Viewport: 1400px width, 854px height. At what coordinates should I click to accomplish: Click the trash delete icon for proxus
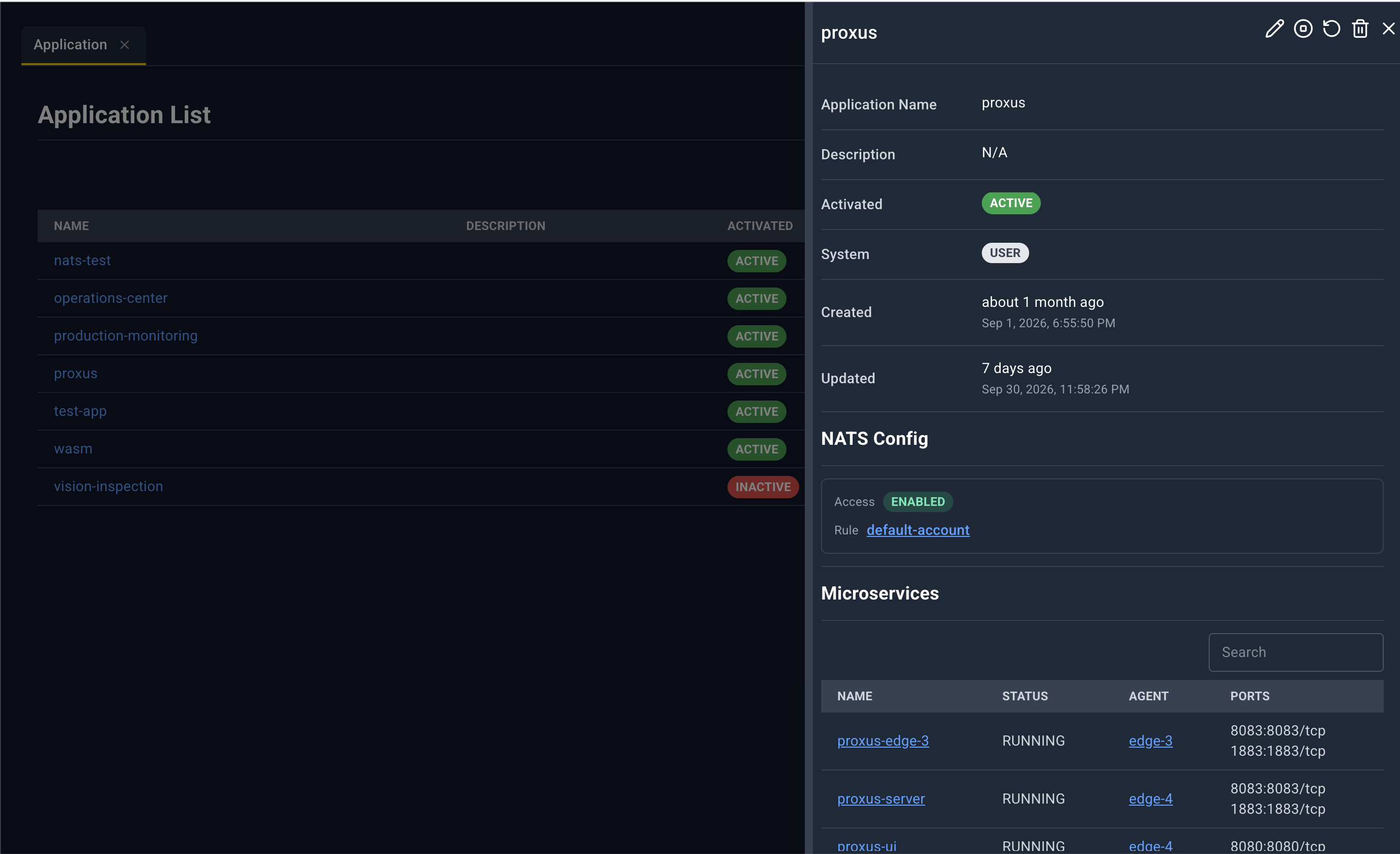click(x=1360, y=29)
